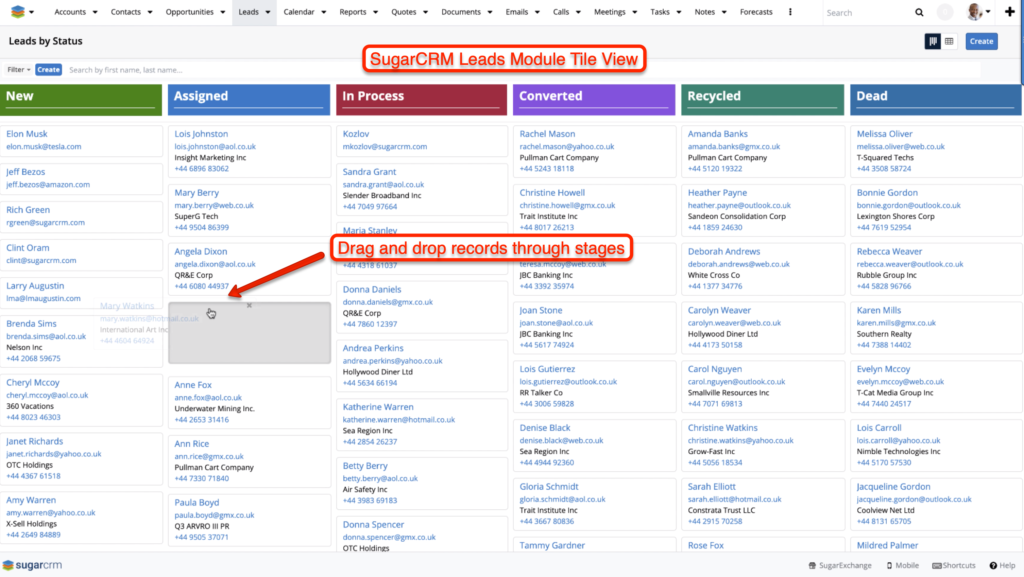The image size is (1024, 577).
Task: Open Lois Johnston's lead record
Action: (201, 134)
